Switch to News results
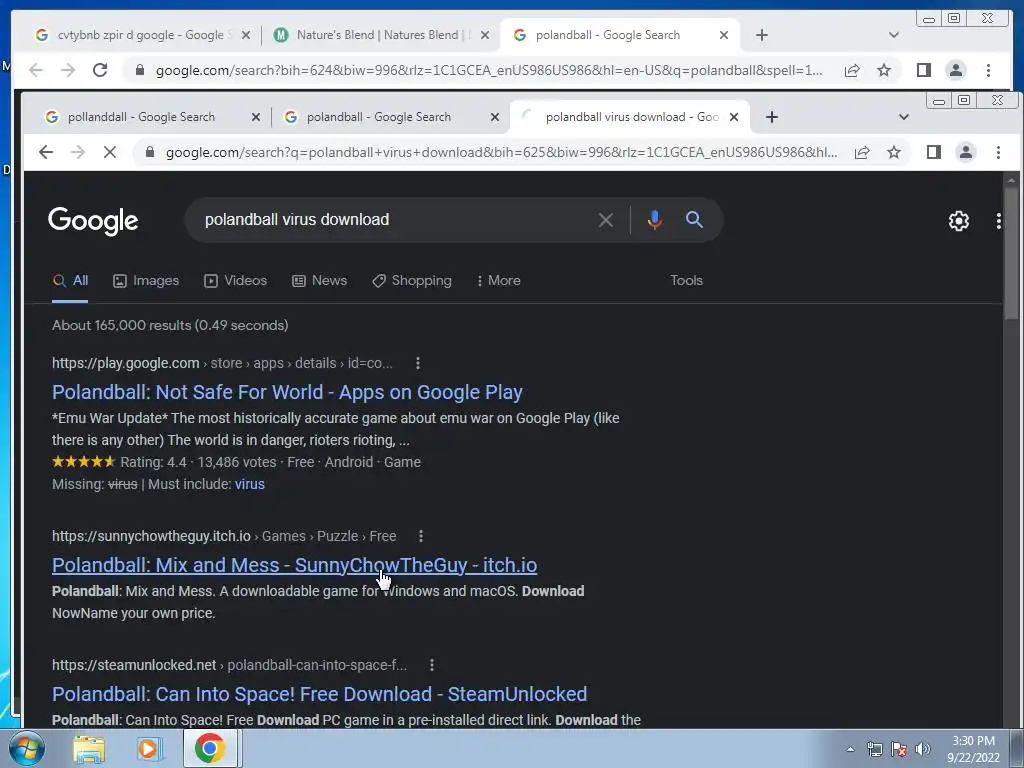The height and width of the screenshot is (768, 1024). (319, 281)
